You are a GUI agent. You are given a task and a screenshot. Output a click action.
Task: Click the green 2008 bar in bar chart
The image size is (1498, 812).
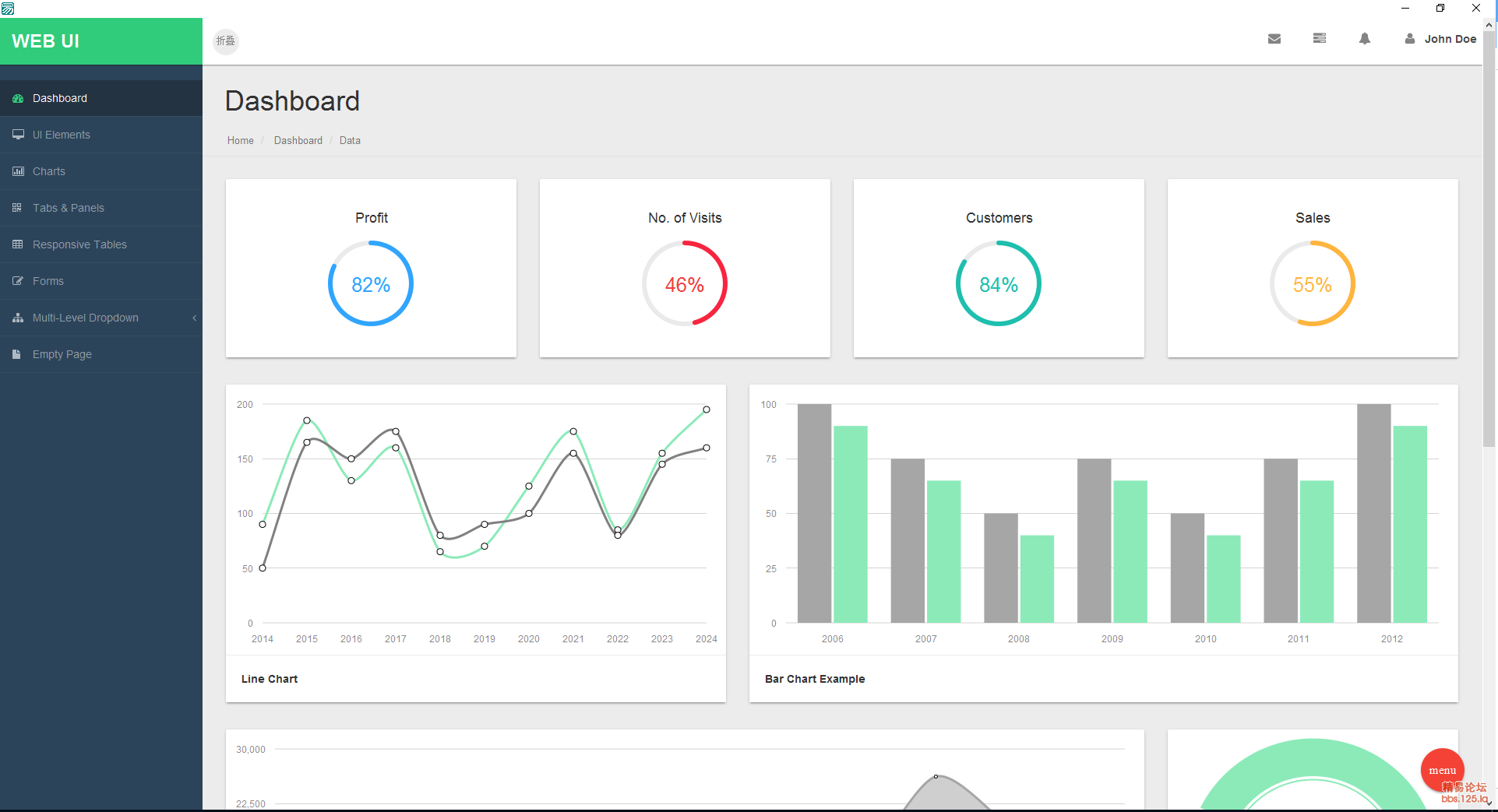pos(1037,579)
